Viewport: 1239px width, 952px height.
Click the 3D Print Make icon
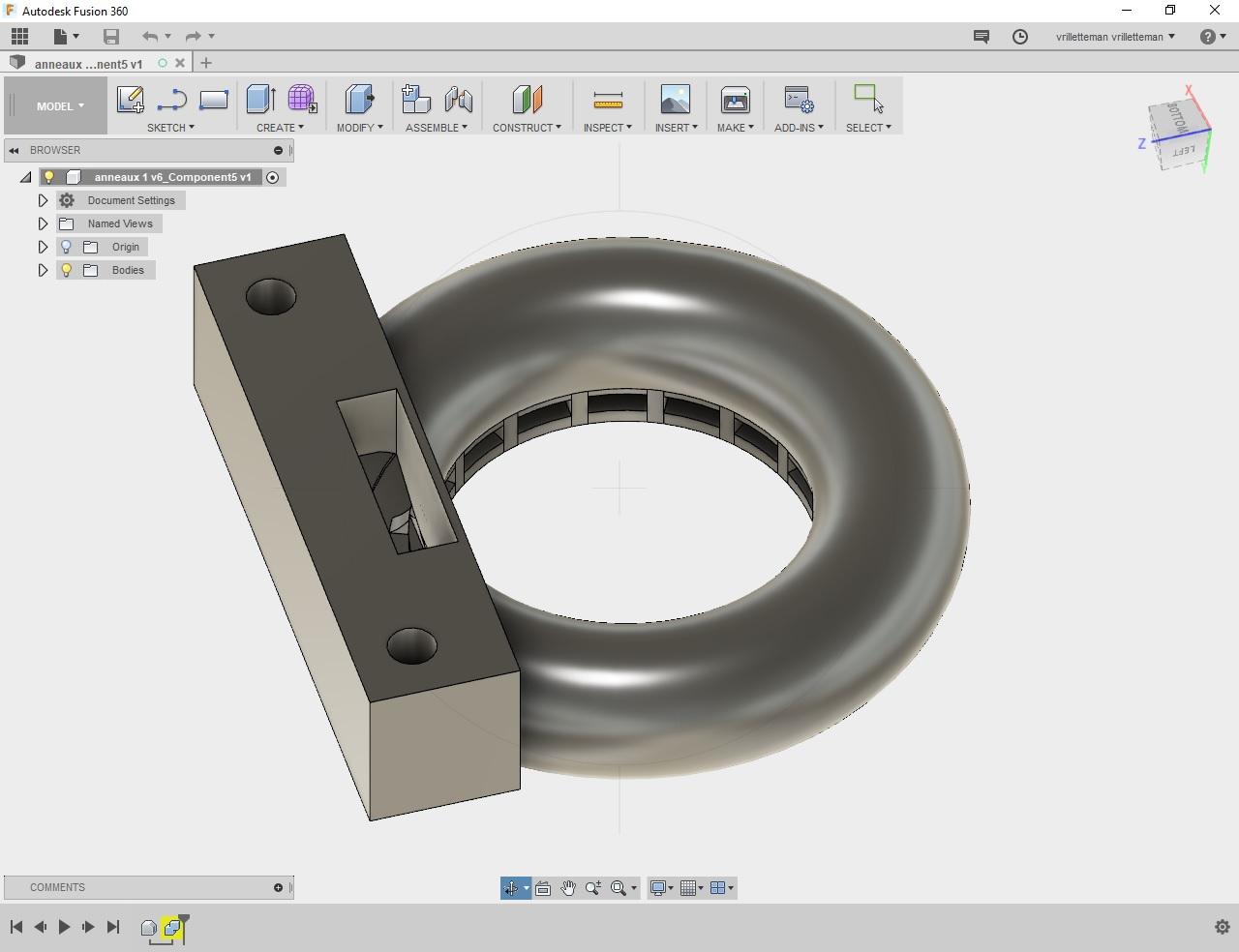tap(735, 100)
